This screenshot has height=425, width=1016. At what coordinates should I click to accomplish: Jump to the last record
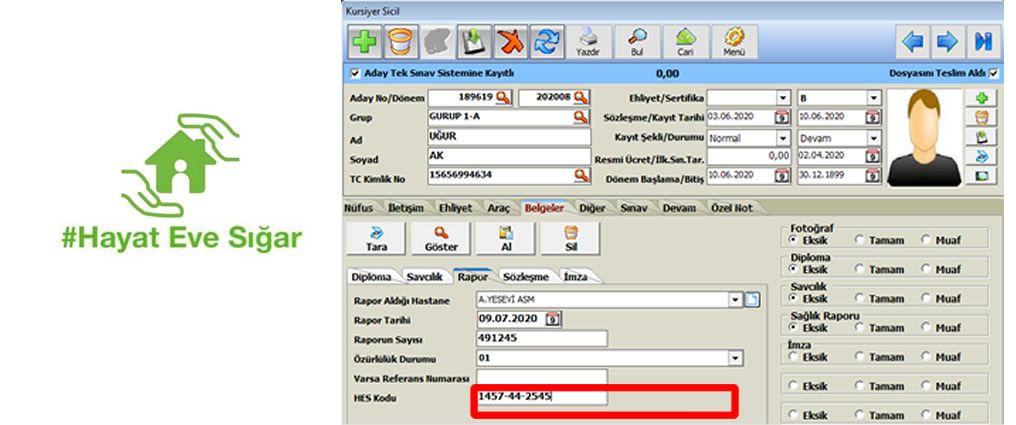click(x=984, y=43)
